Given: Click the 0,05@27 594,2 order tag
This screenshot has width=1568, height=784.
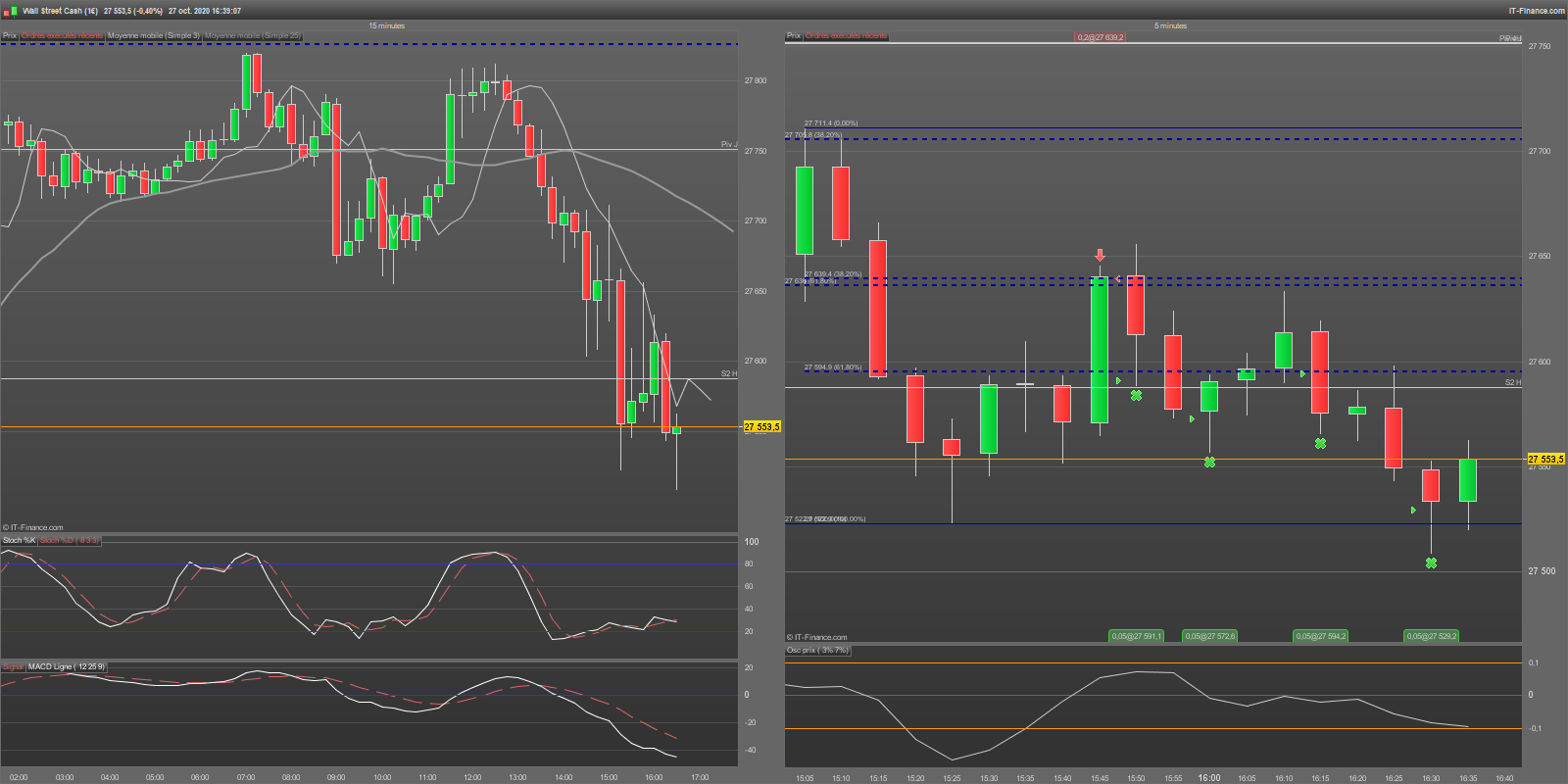Looking at the screenshot, I should click(x=1320, y=636).
